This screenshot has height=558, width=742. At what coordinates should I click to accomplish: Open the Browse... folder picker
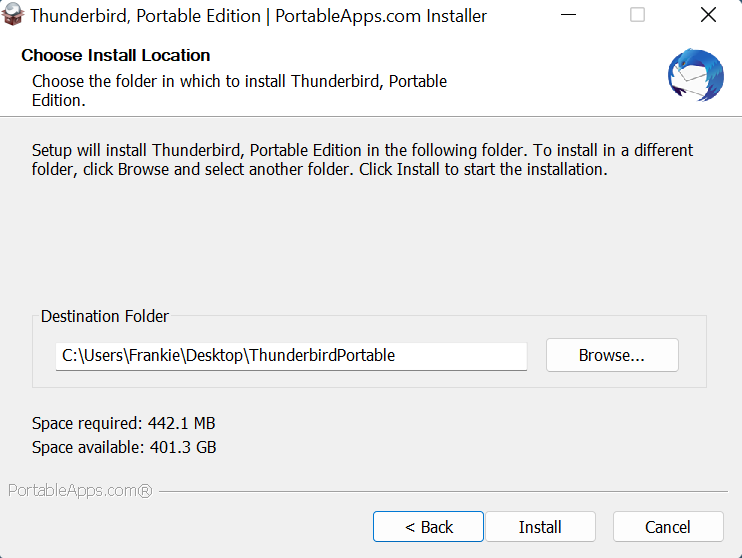coord(612,355)
